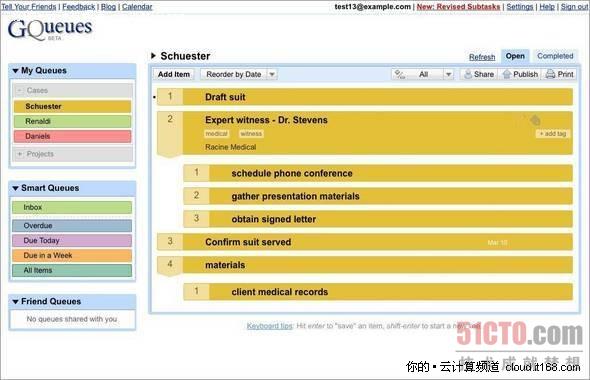The height and width of the screenshot is (380, 590).
Task: Open the tag filter icon beside All
Action: click(399, 74)
